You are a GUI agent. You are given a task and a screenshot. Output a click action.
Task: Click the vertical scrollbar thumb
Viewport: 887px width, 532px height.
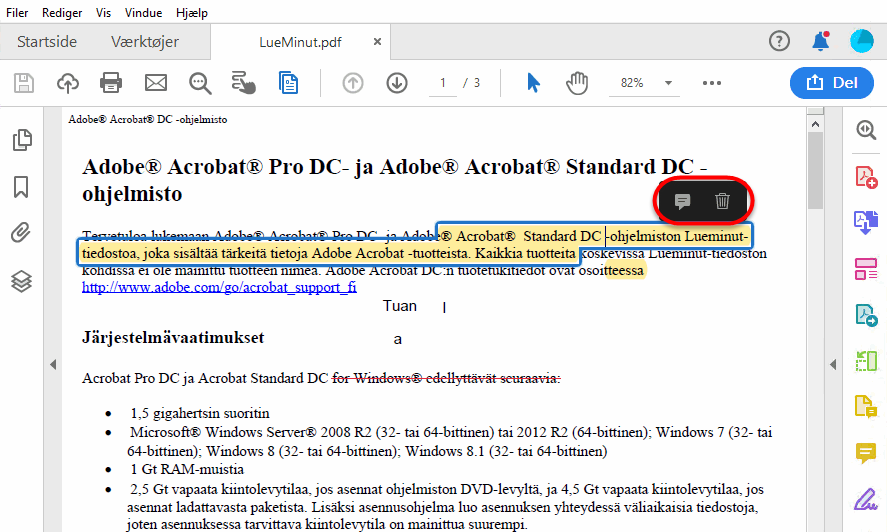(815, 170)
